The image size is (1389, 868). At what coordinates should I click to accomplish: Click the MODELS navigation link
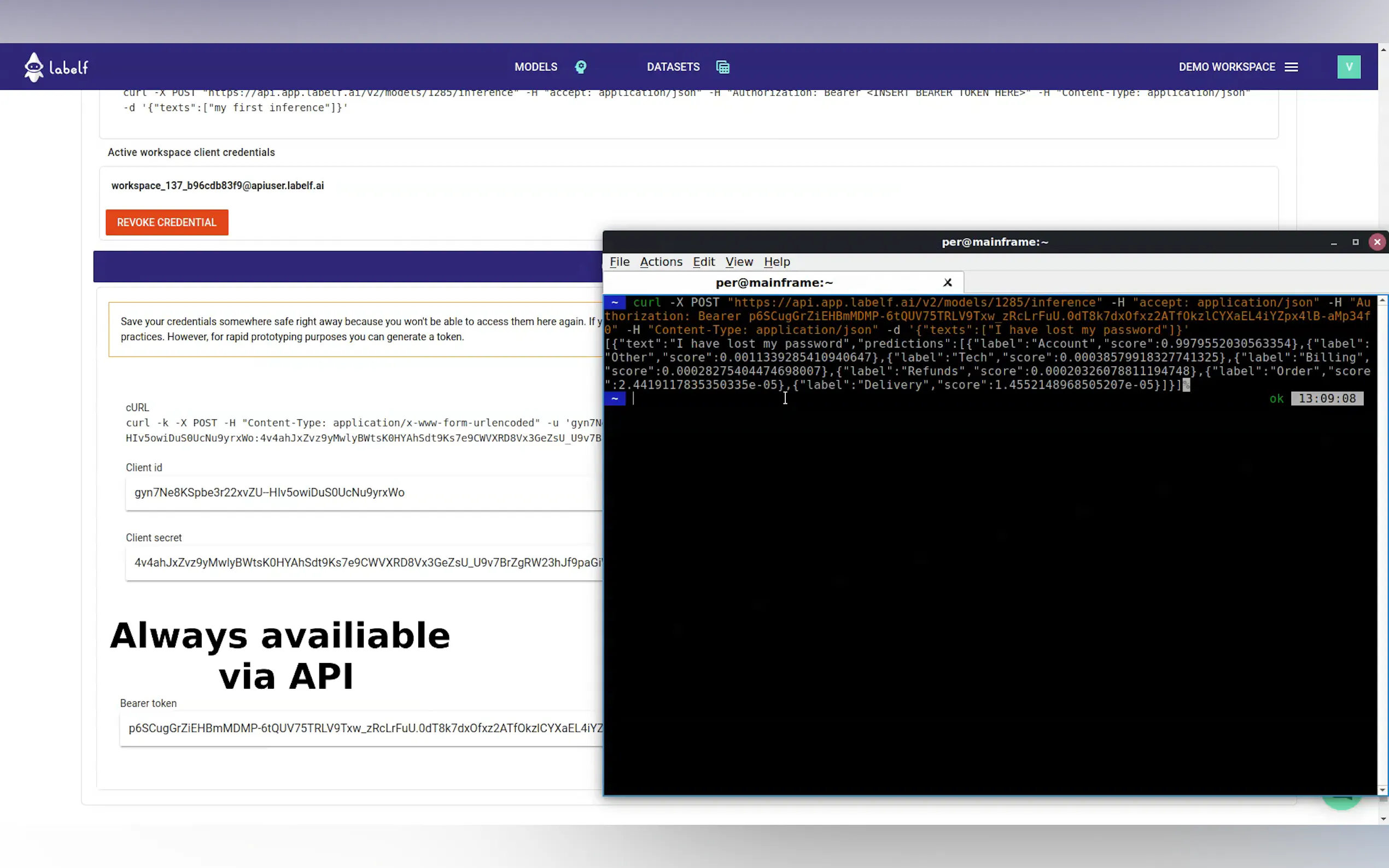[535, 67]
